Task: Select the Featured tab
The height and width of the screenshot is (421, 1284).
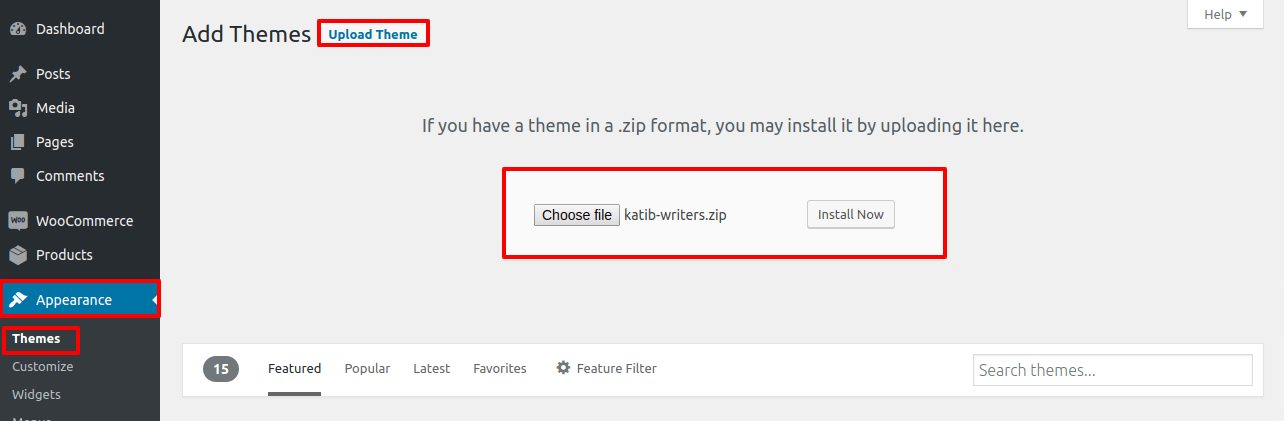Action: (x=294, y=369)
